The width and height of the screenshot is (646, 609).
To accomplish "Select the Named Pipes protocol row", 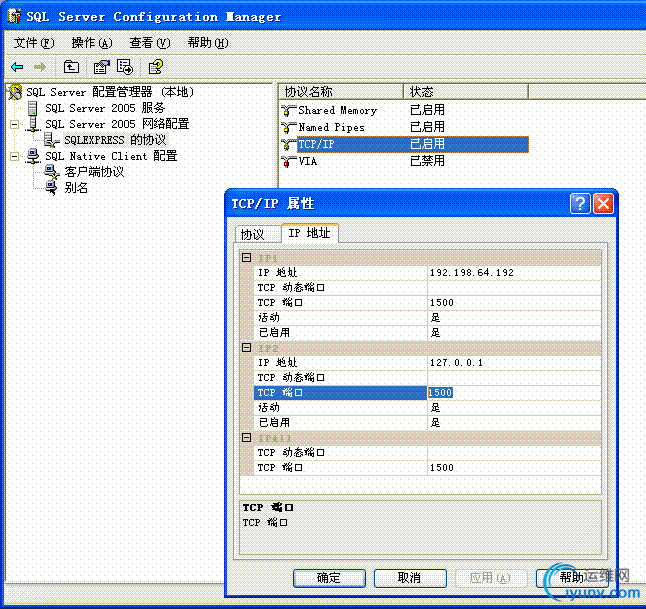I will 405,127.
